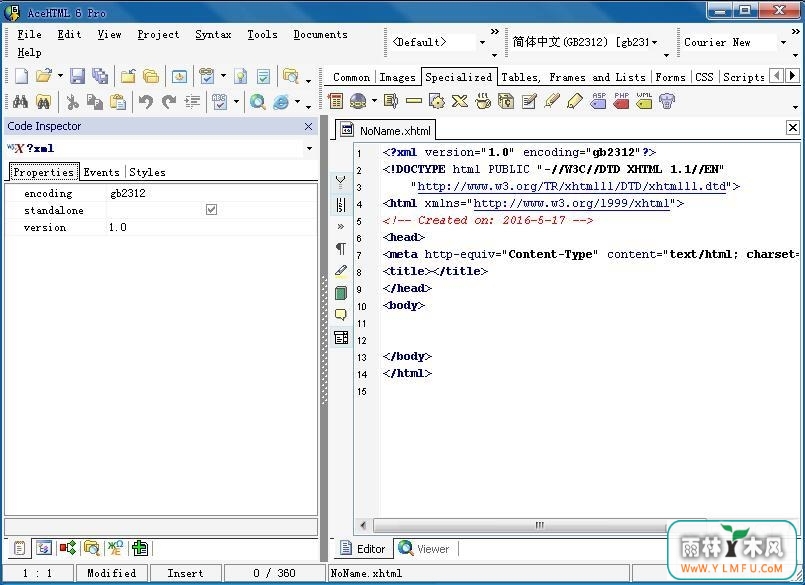Open the browser preview dropdown arrow

[297, 102]
